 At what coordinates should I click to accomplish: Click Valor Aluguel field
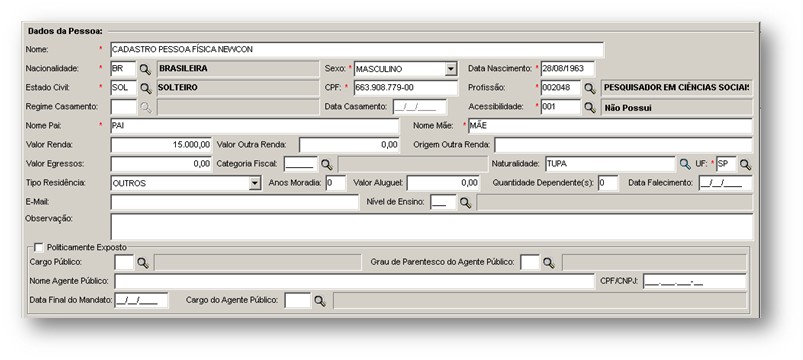coord(443,183)
